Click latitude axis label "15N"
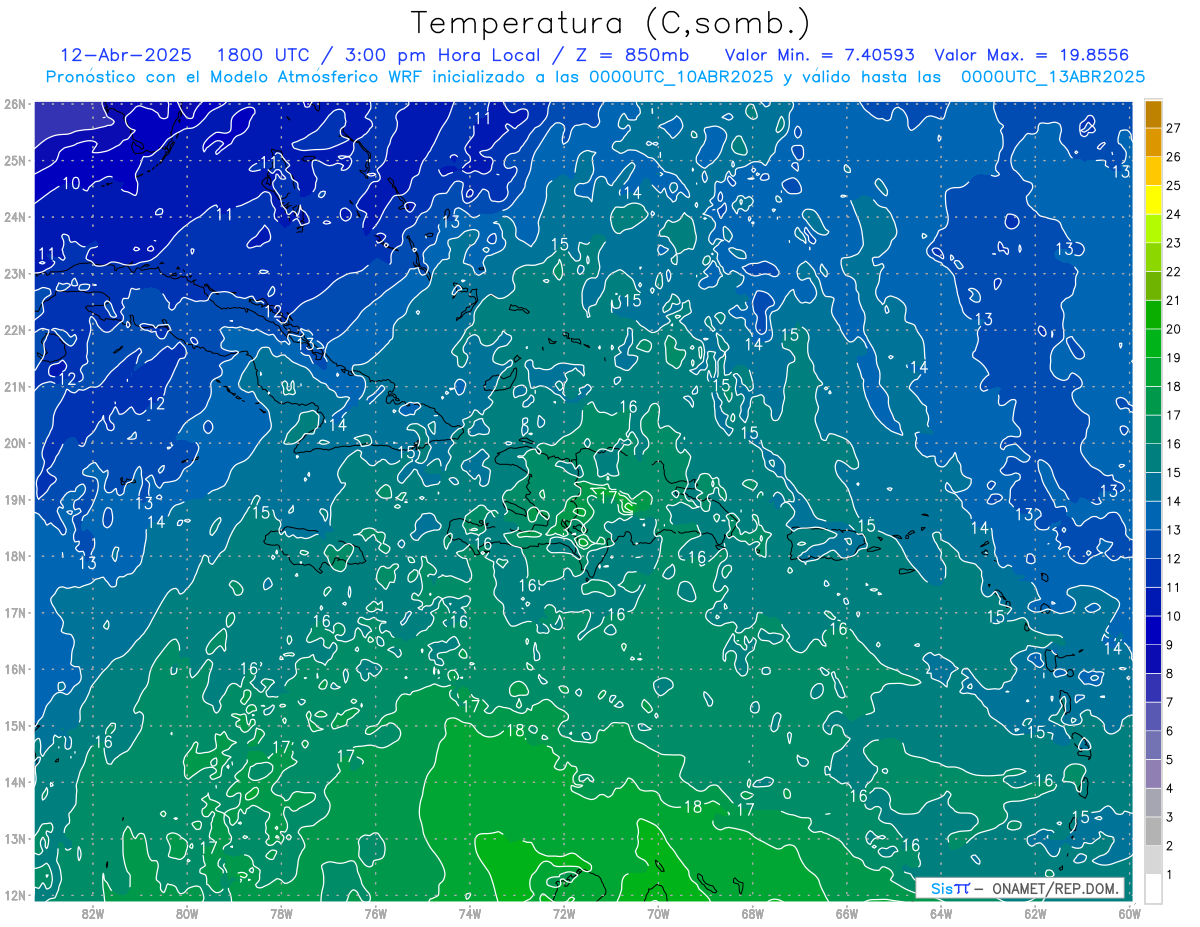 pyautogui.click(x=14, y=725)
